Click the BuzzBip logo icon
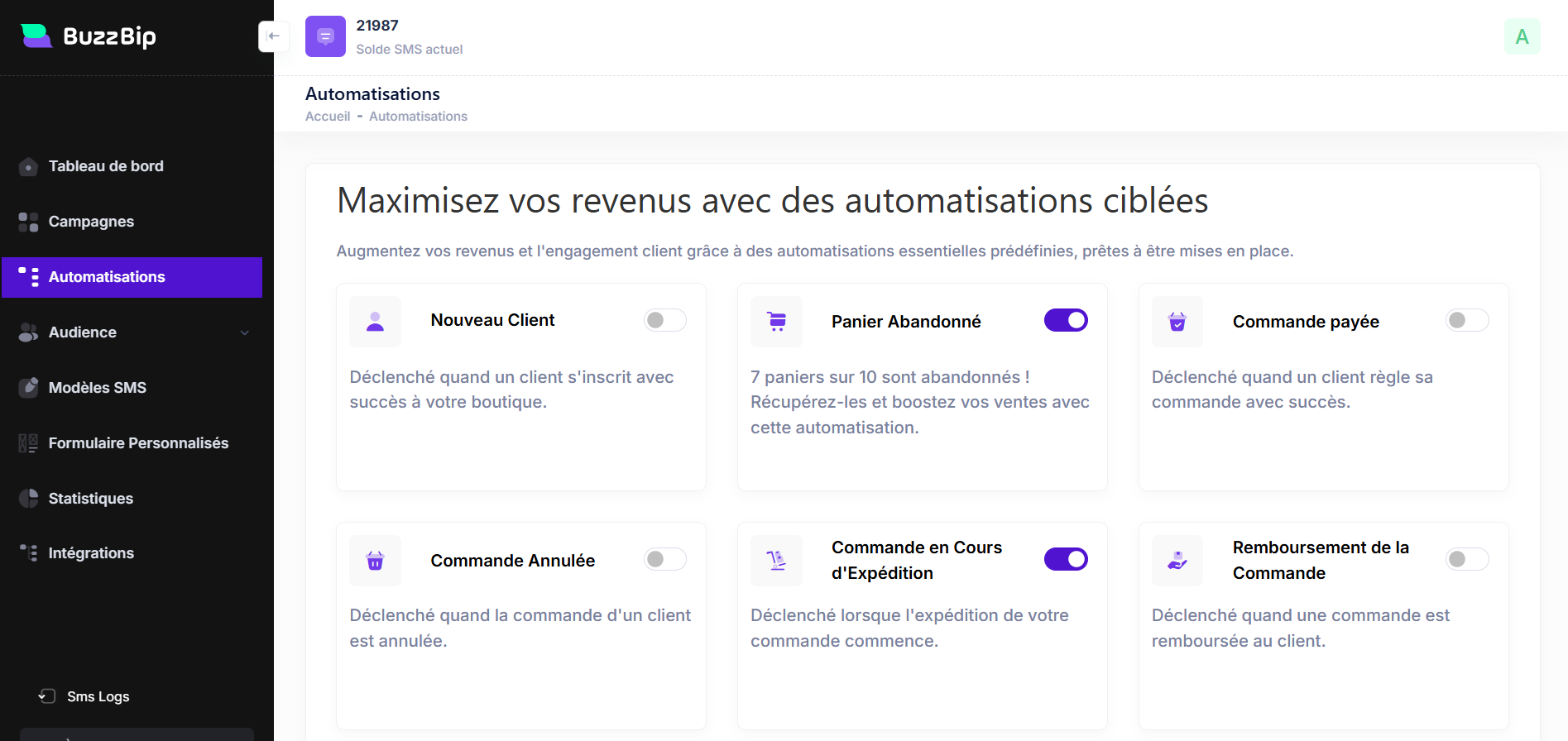The image size is (1568, 741). 36,36
